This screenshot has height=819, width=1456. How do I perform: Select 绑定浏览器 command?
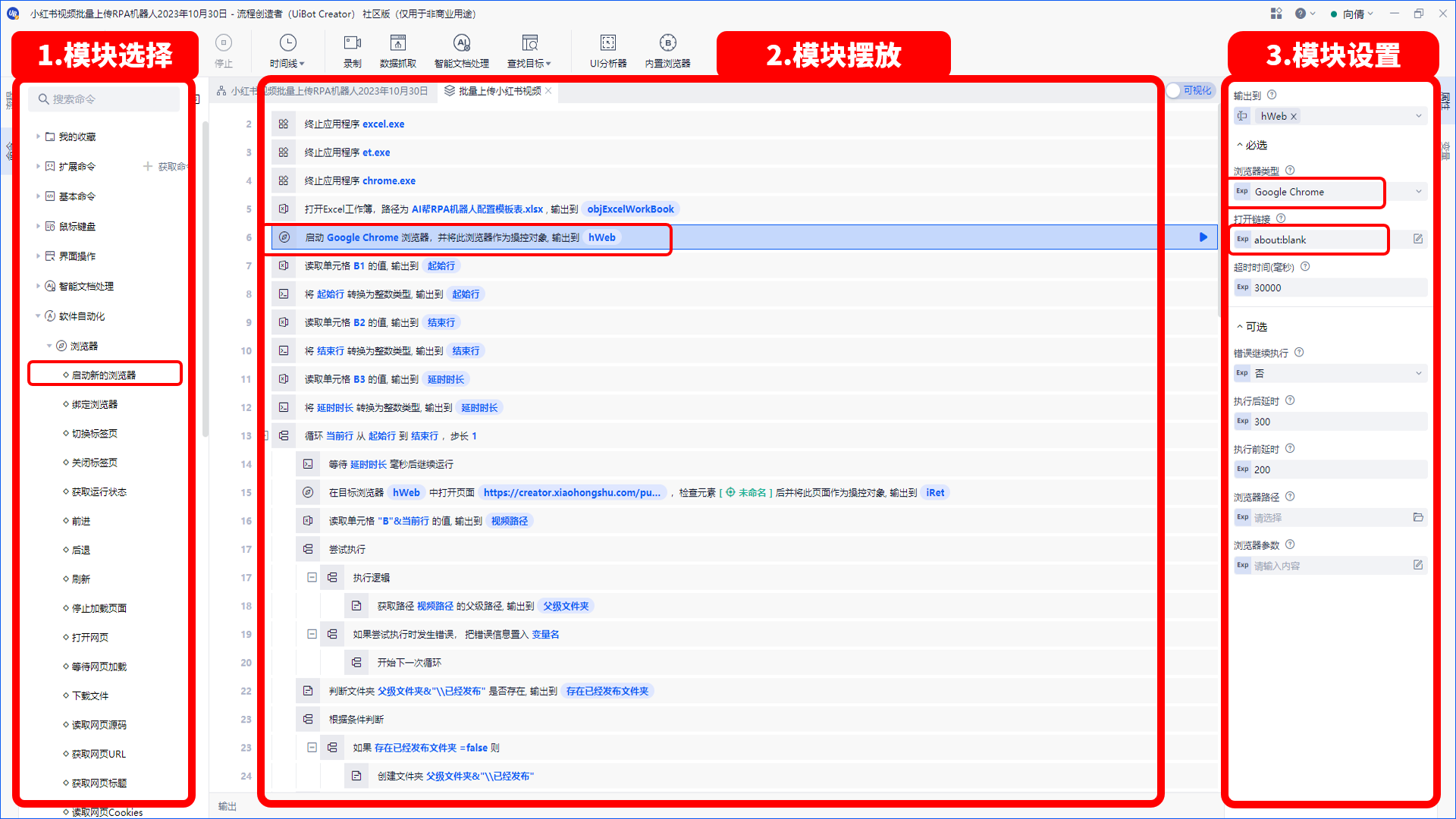point(95,404)
